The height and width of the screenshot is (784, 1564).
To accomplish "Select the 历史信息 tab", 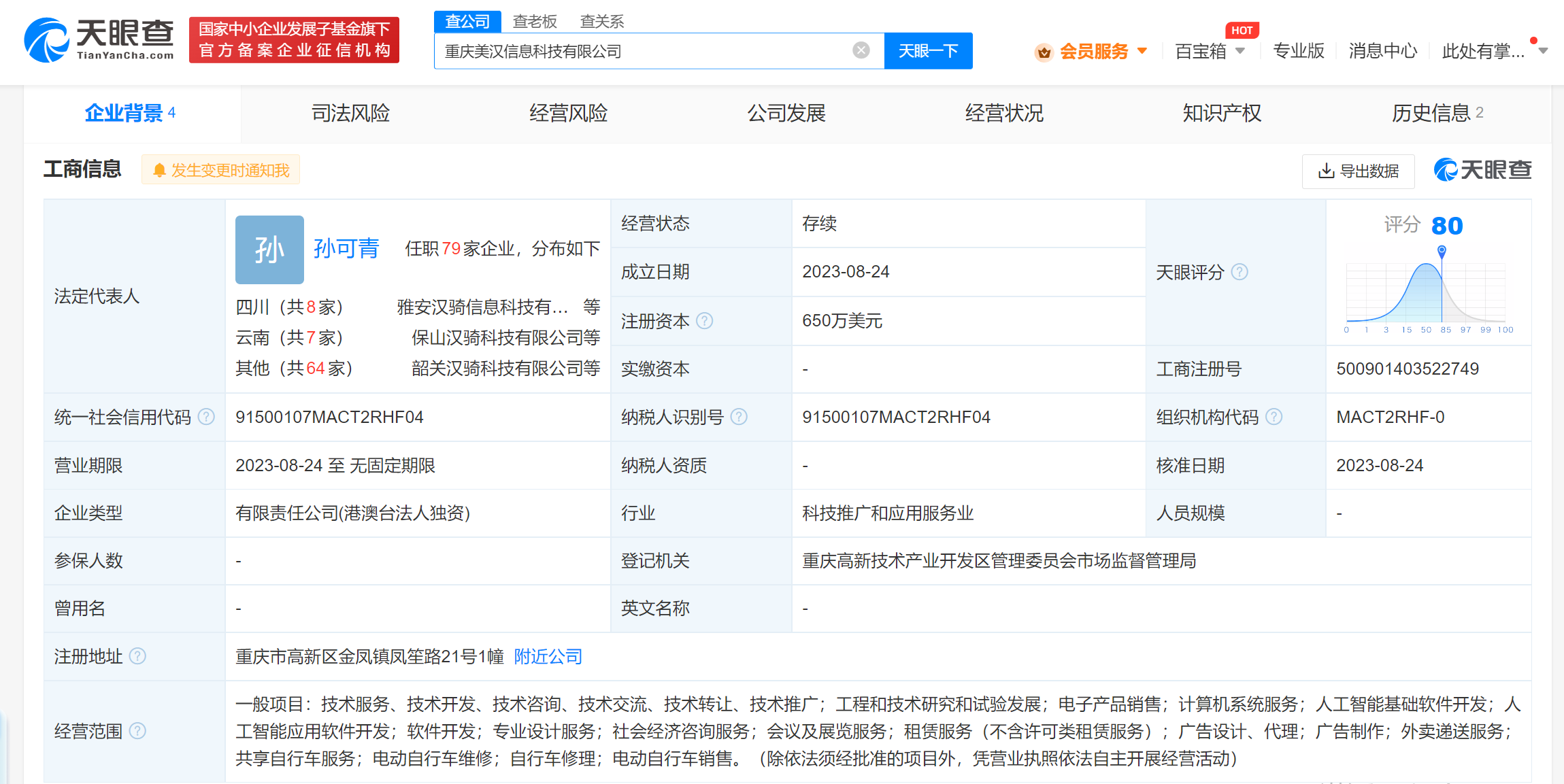I will tap(1437, 113).
